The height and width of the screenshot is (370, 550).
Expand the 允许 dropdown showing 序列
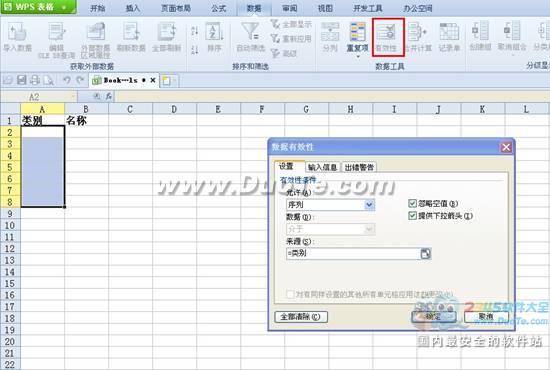tap(369, 204)
